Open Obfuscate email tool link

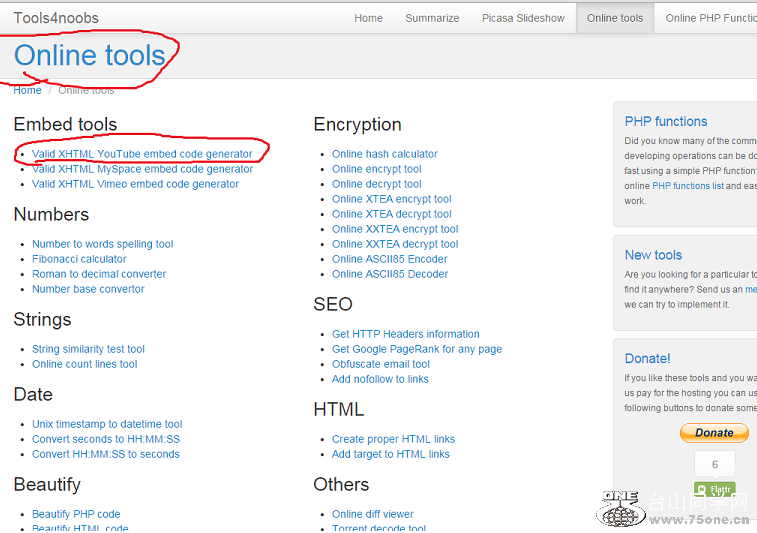coord(380,364)
